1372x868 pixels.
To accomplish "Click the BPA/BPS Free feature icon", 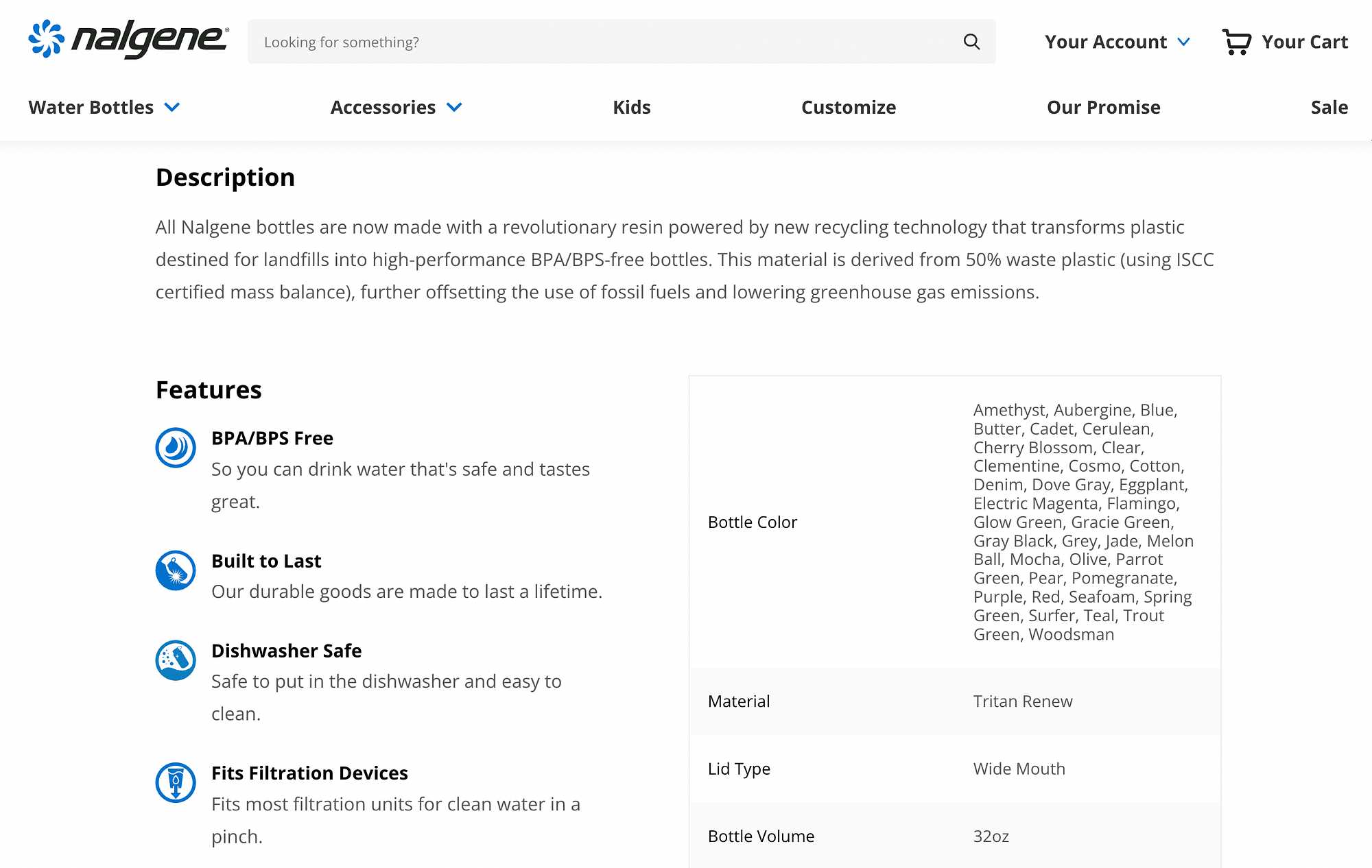I will pos(176,447).
